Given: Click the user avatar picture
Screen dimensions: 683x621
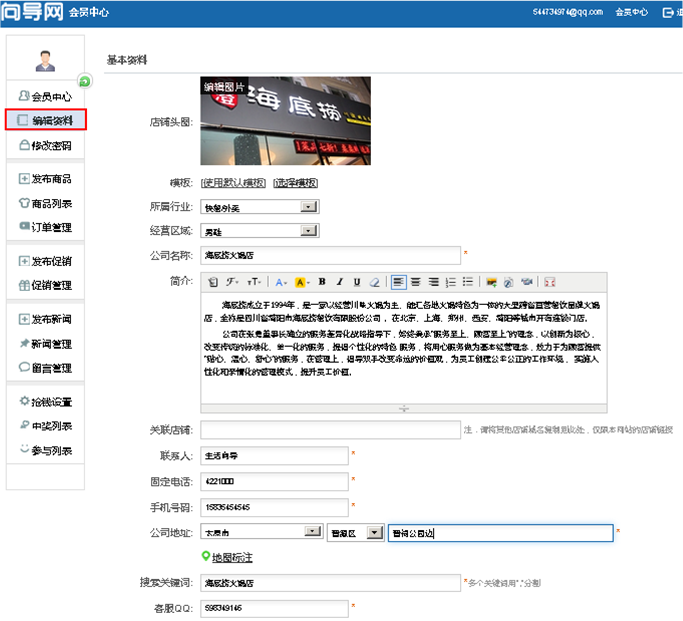Looking at the screenshot, I should (45, 61).
